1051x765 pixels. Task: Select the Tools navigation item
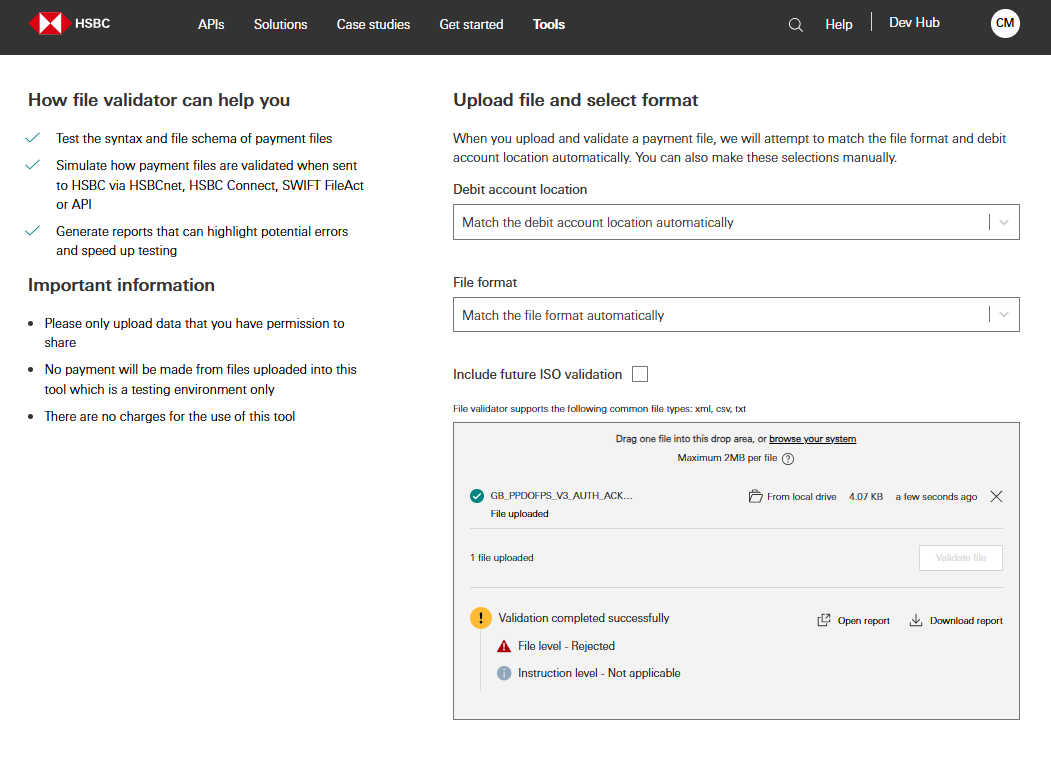[x=549, y=24]
